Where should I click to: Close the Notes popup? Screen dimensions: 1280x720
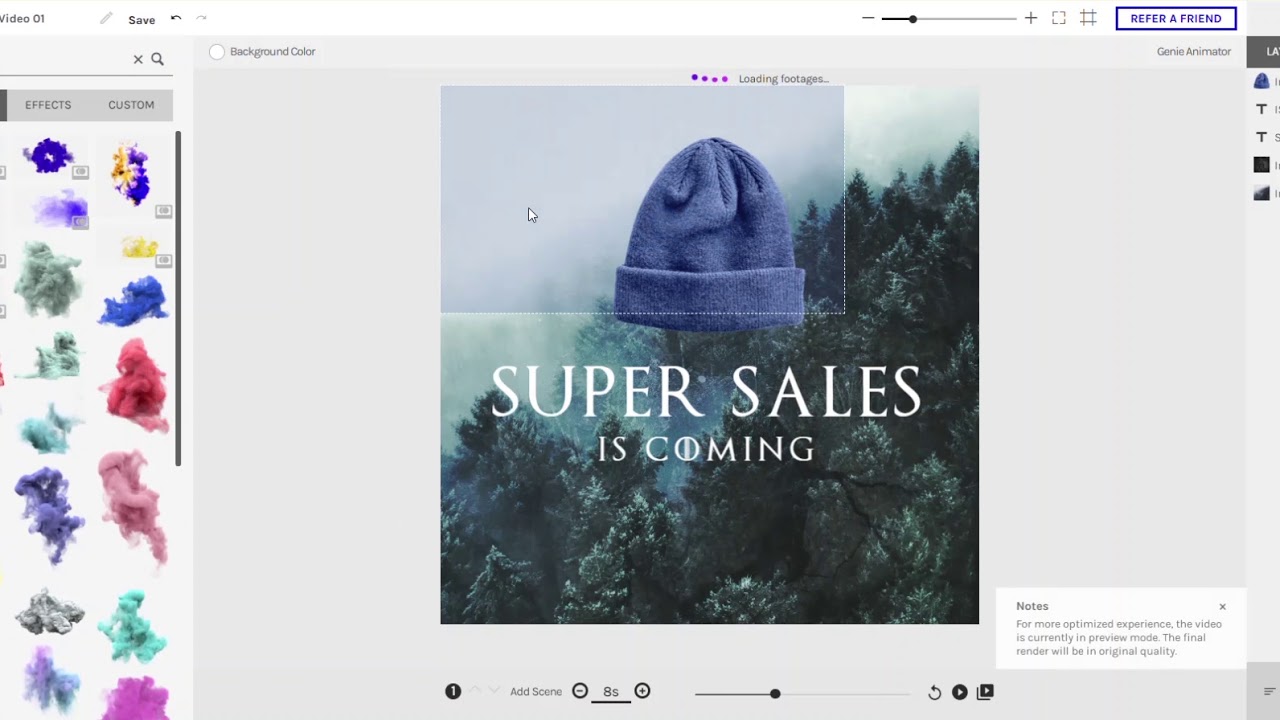[1222, 607]
